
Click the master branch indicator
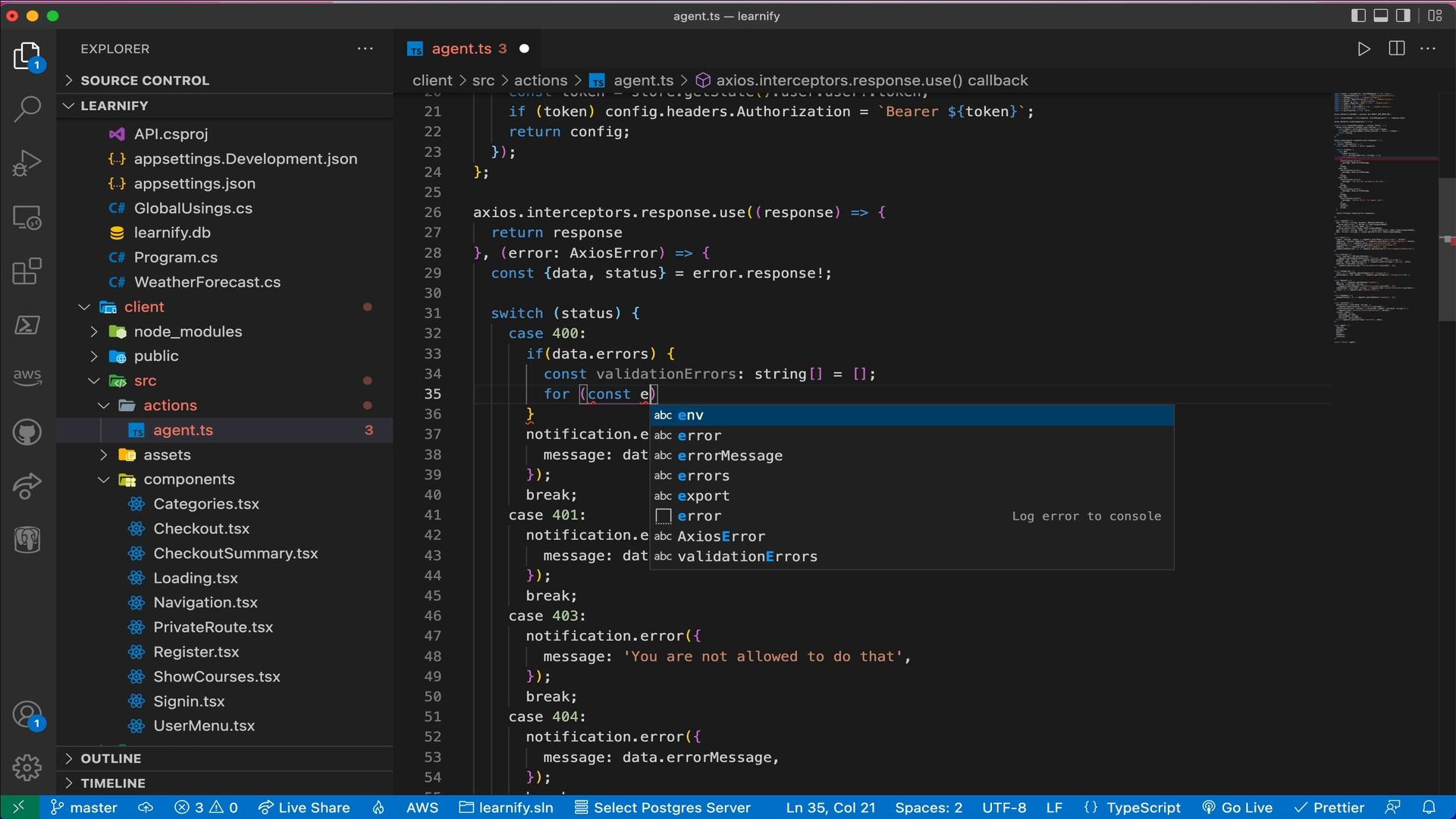click(84, 808)
